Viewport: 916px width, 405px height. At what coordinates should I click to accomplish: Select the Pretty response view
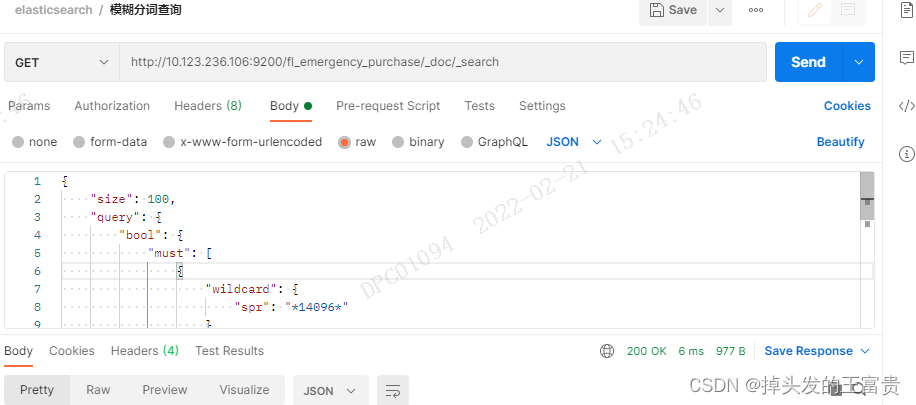click(x=37, y=390)
